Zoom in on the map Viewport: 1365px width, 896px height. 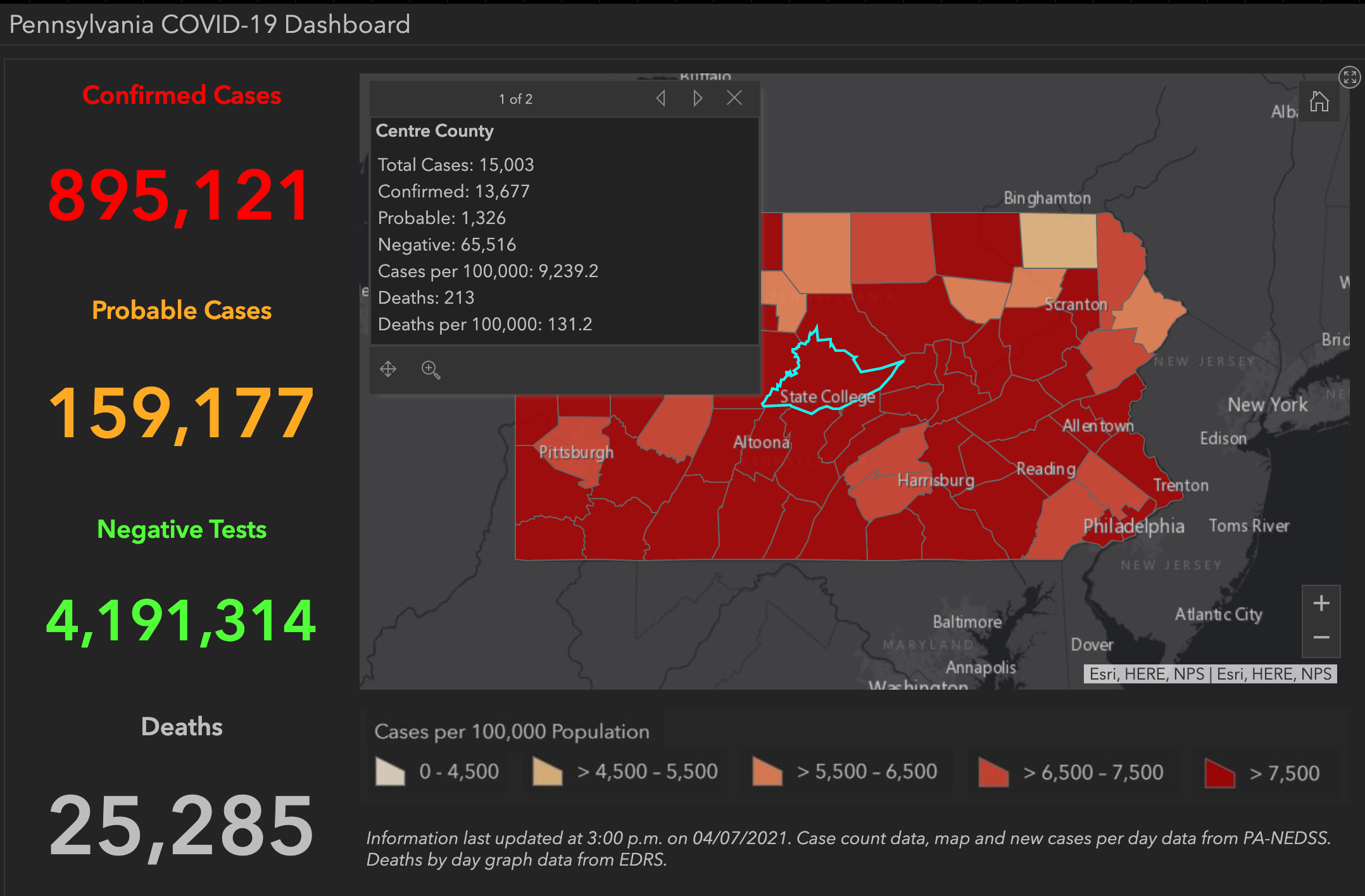tap(1321, 603)
